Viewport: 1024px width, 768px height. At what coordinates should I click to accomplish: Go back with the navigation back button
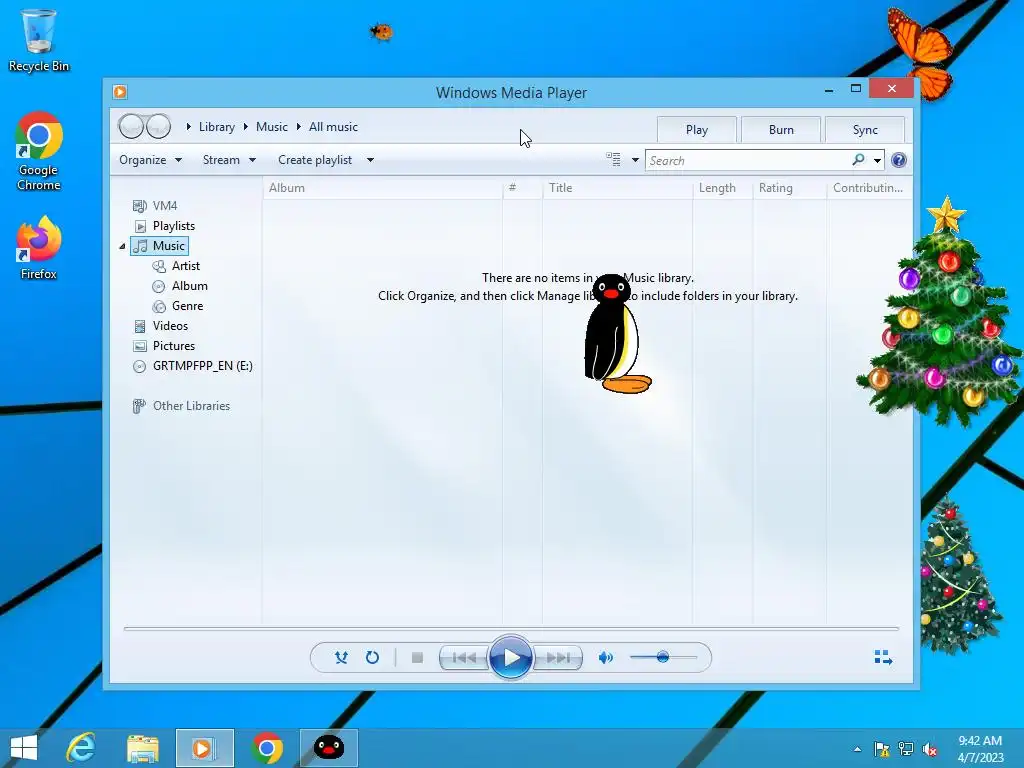pos(131,126)
